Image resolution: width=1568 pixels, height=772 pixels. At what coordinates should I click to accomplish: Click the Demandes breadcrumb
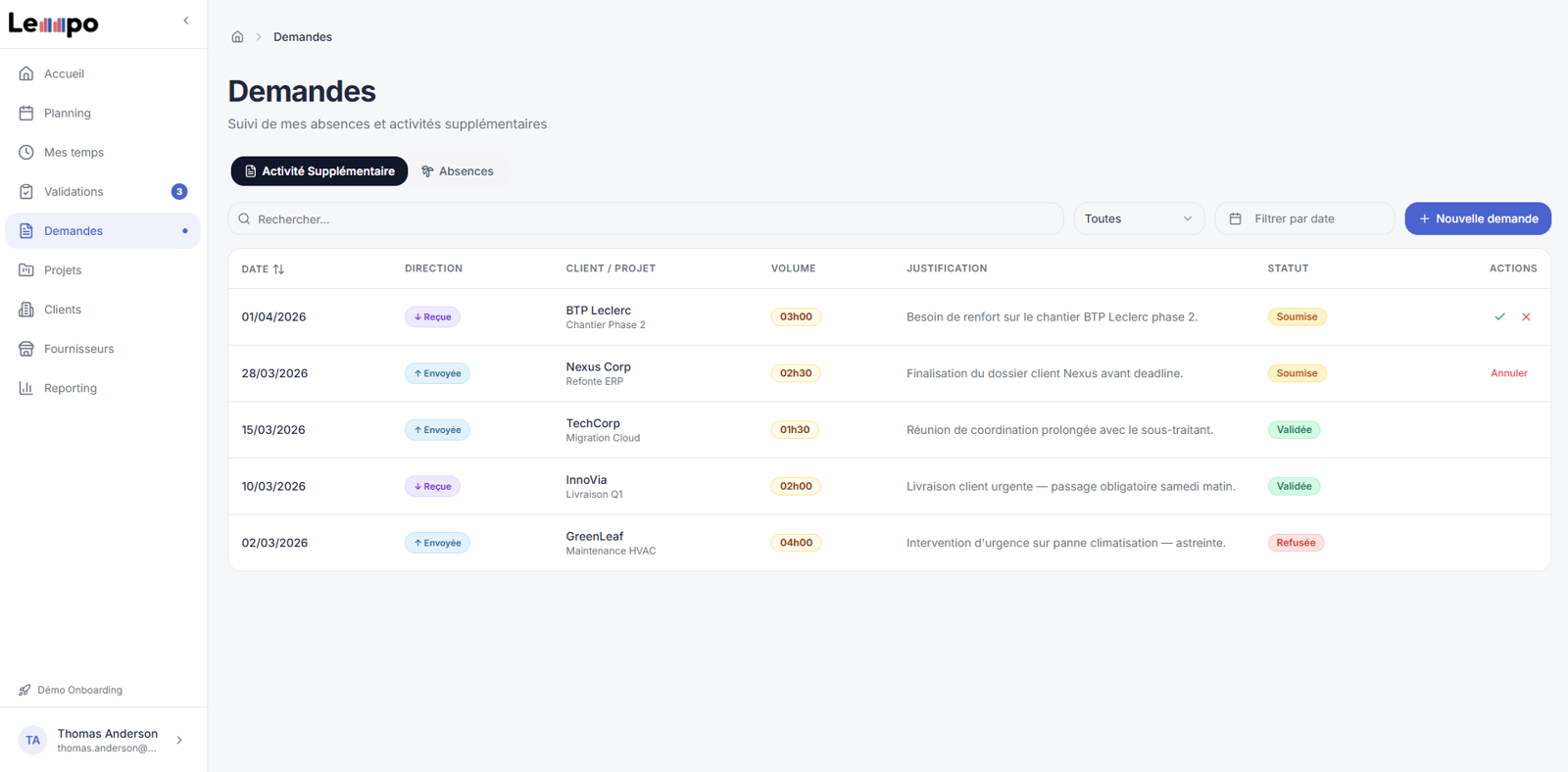303,37
